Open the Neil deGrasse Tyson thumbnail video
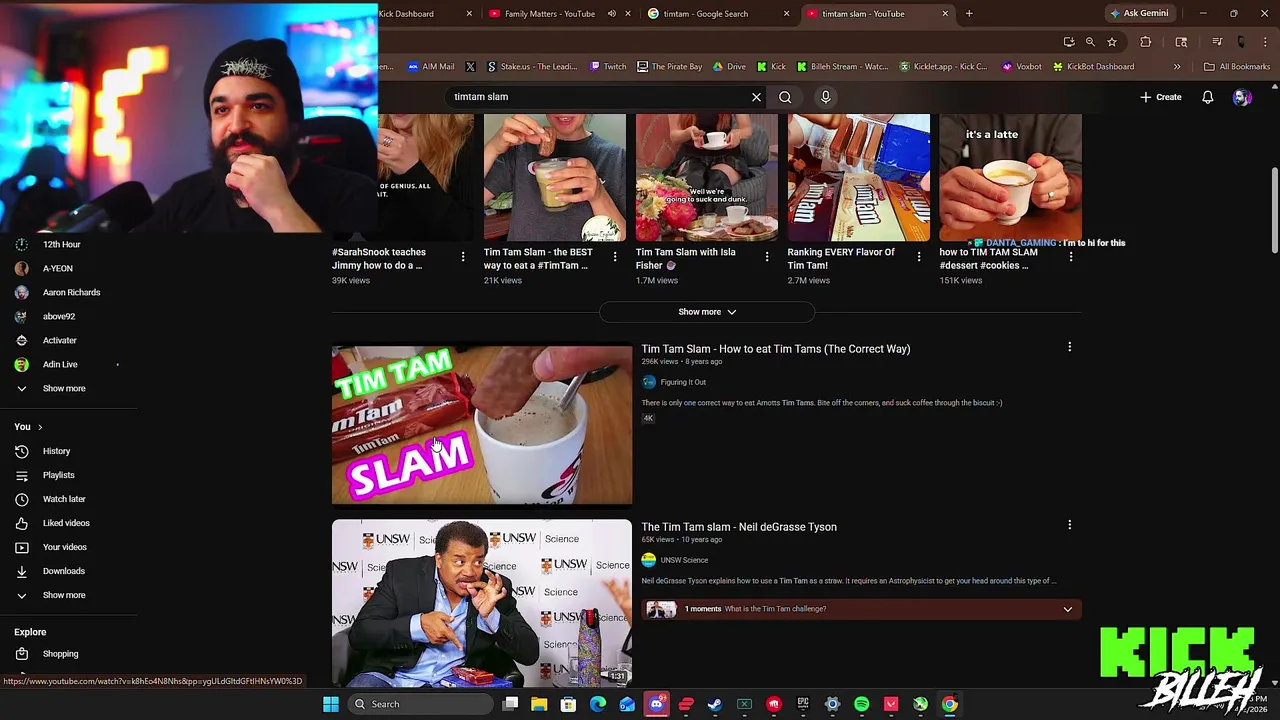1280x720 pixels. 482,602
